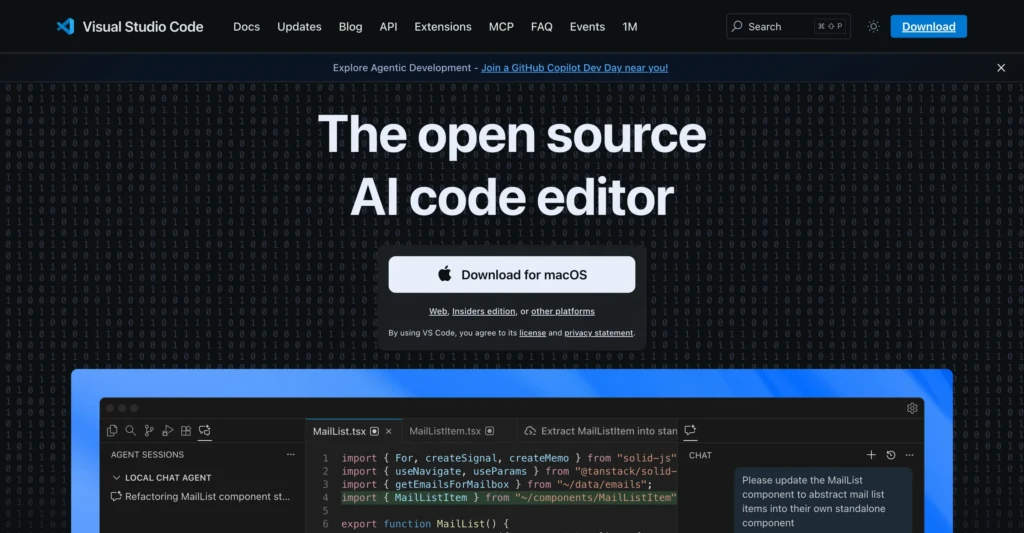Open the privacy statement link
The height and width of the screenshot is (533, 1024).
click(x=599, y=333)
